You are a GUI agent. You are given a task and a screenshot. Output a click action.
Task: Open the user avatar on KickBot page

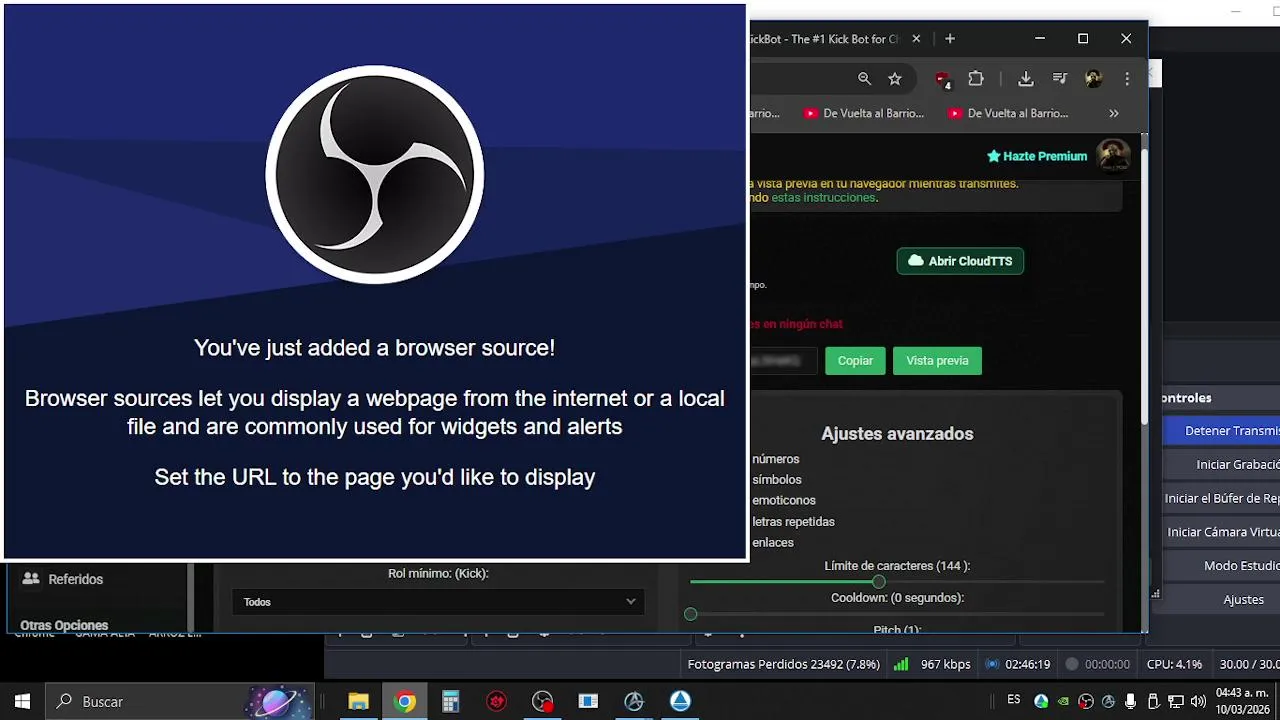(x=1113, y=156)
